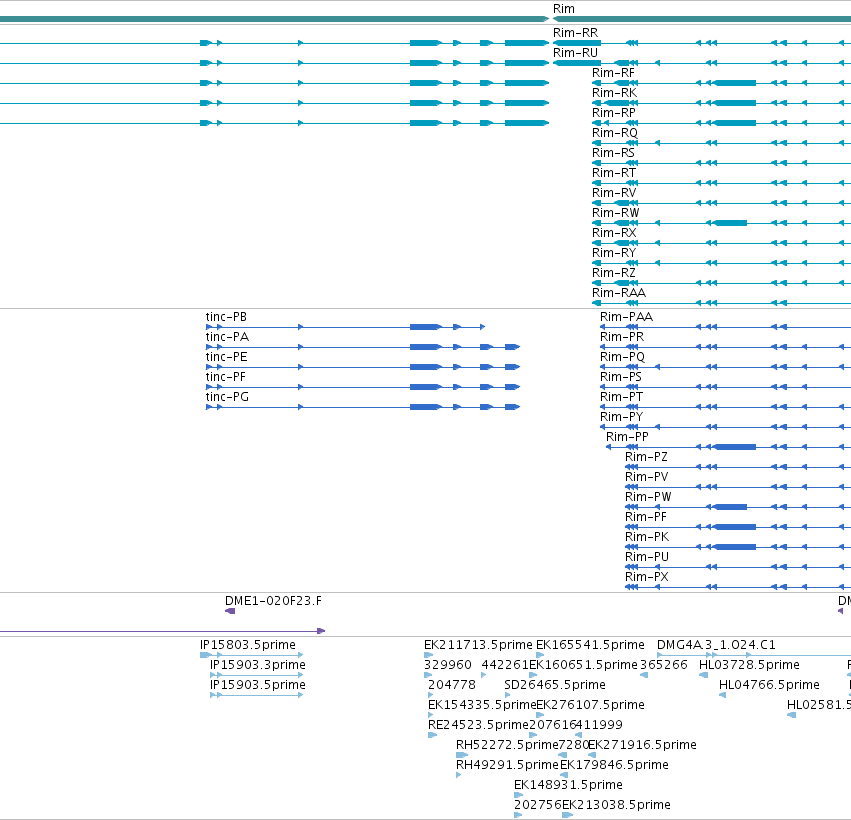Click the 411999 feature label
This screenshot has height=820, width=851.
599,725
